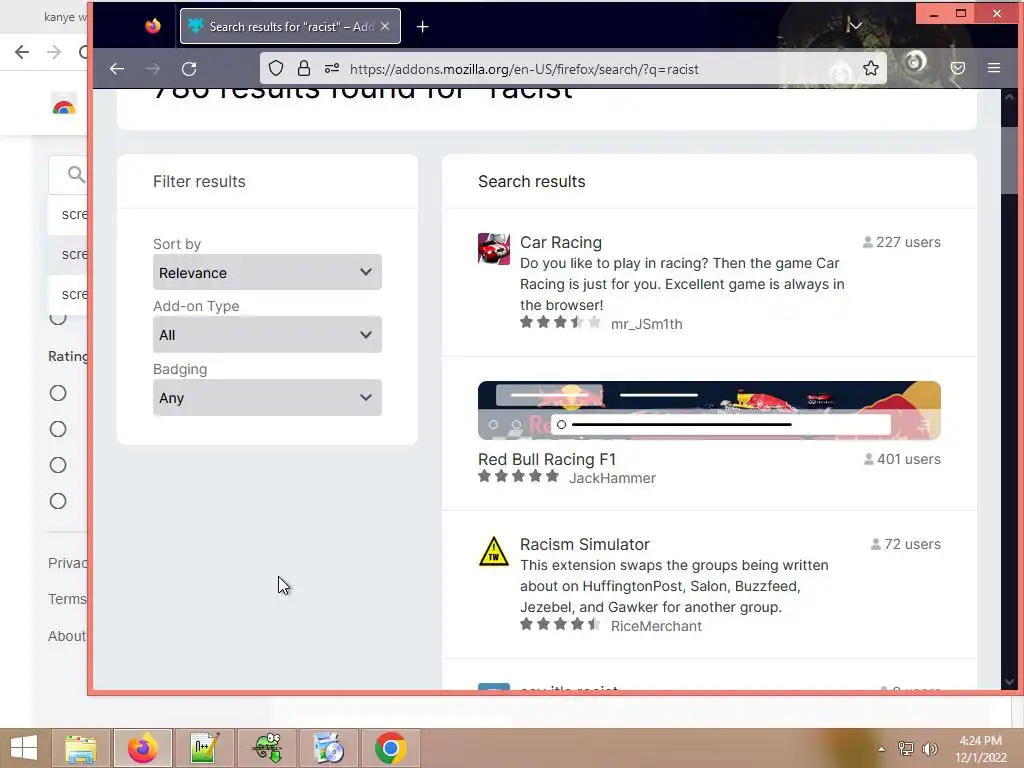Click the 72 users count
The image size is (1024, 768).
pyautogui.click(x=906, y=544)
